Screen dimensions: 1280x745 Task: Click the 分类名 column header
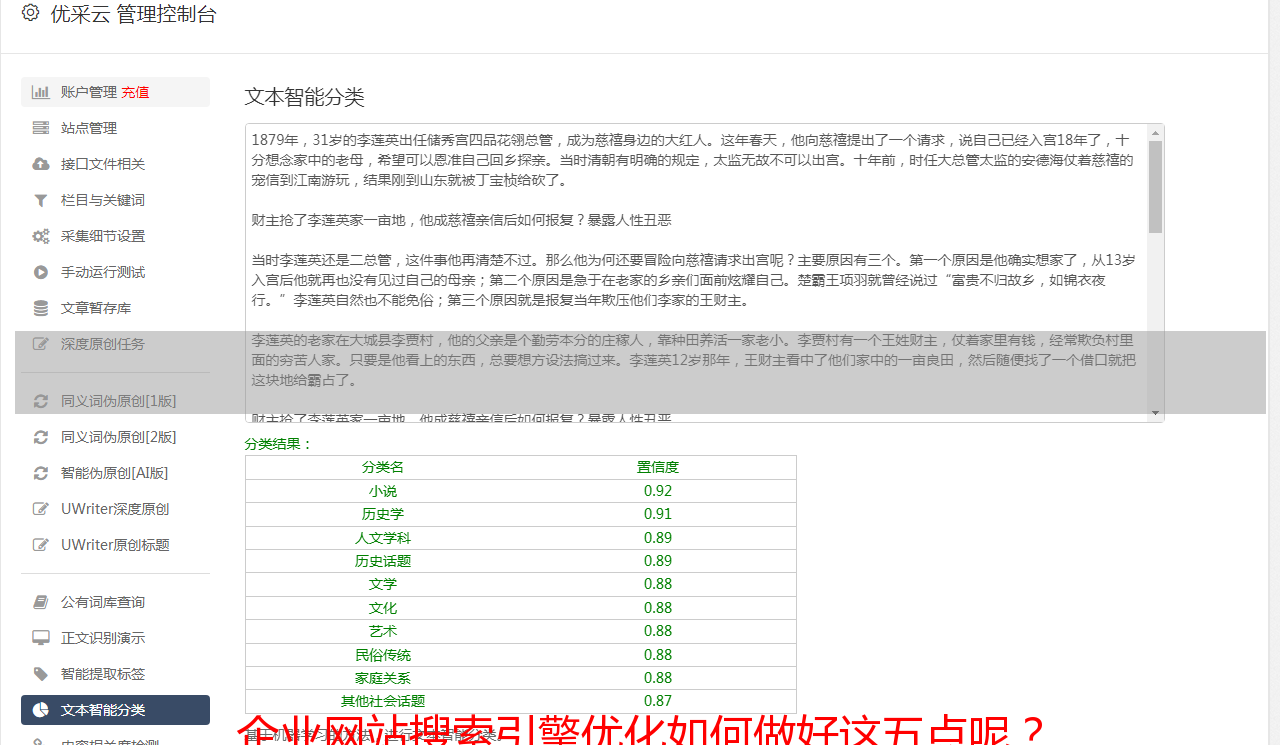point(383,467)
